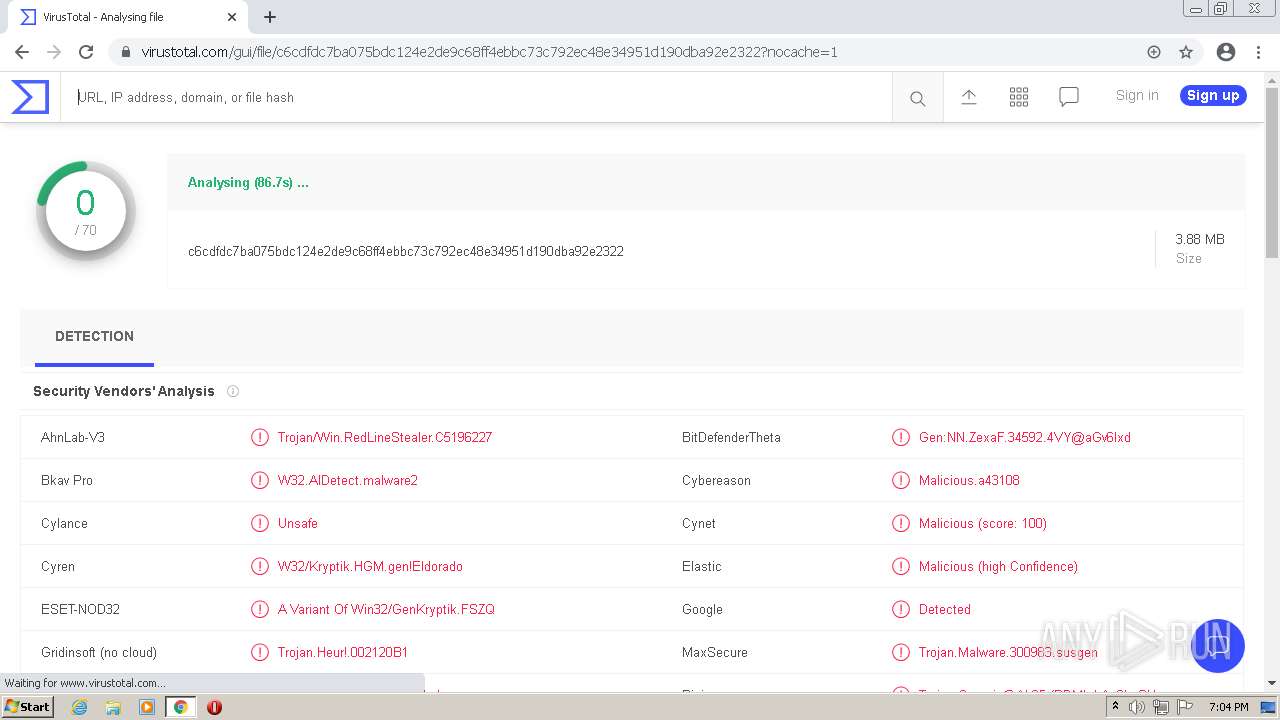Click the search magnifier icon
1280x720 pixels.
click(x=917, y=98)
